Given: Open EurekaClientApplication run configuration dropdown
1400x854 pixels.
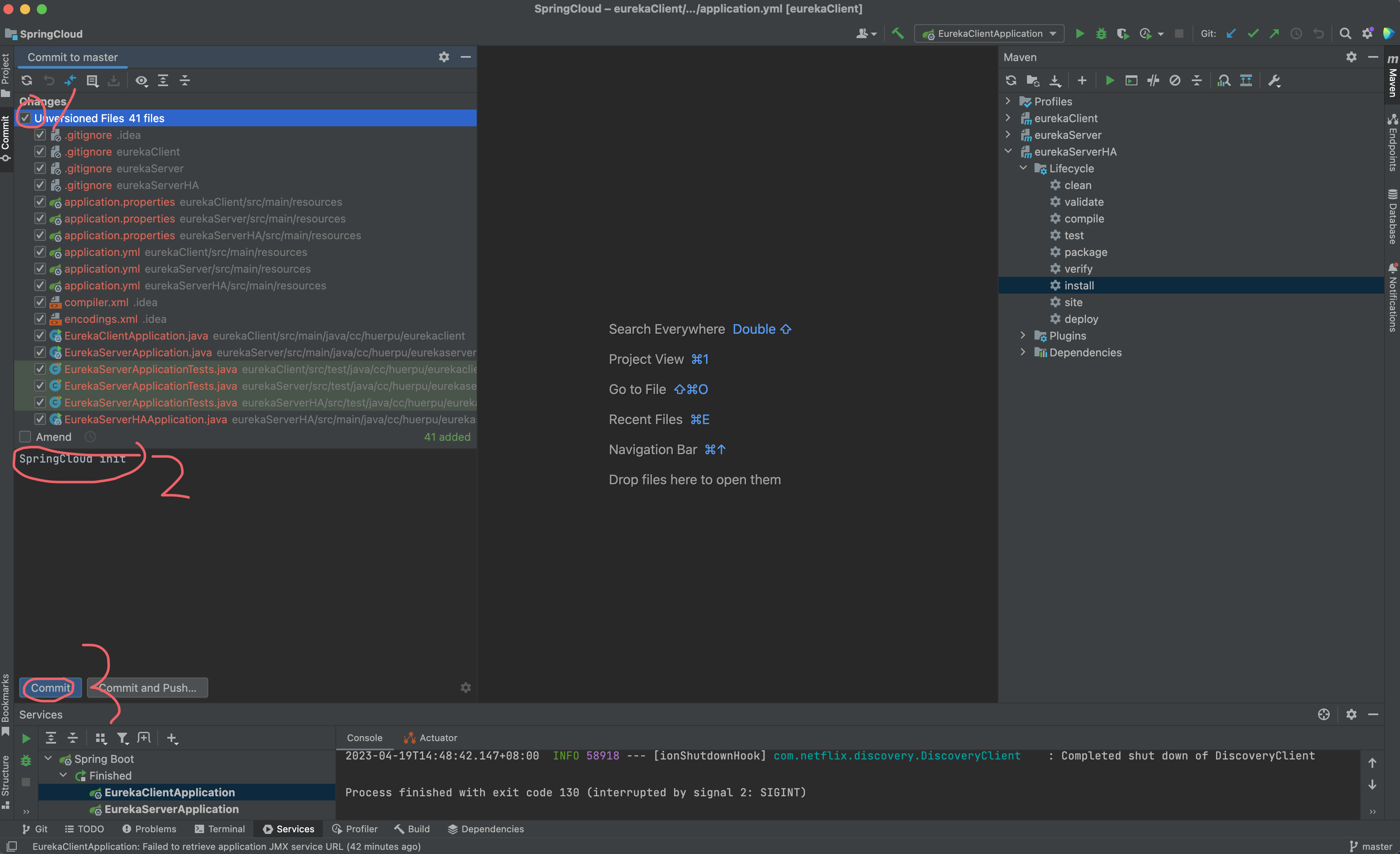Looking at the screenshot, I should (x=990, y=33).
